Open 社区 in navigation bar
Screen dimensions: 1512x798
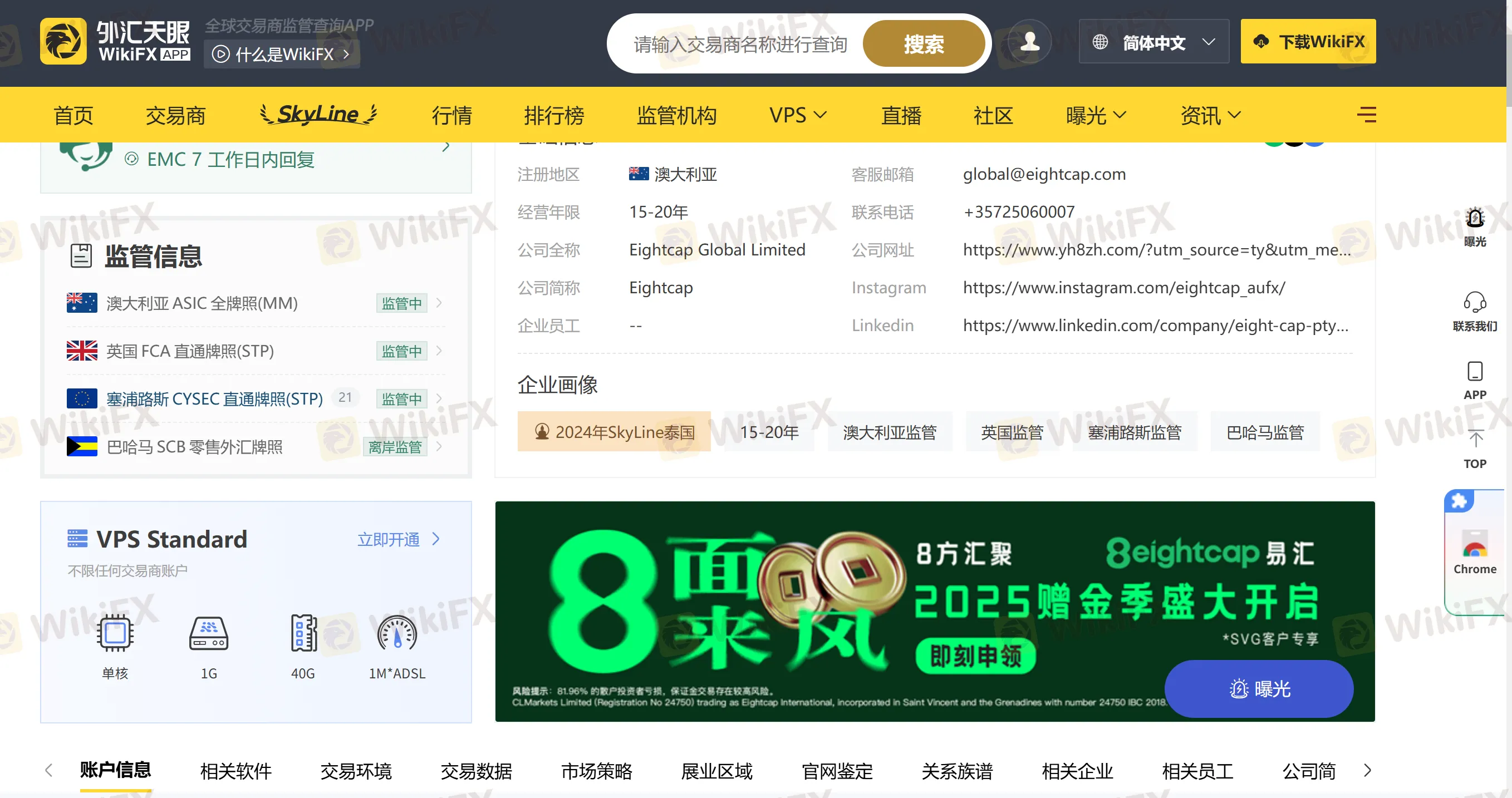point(993,115)
